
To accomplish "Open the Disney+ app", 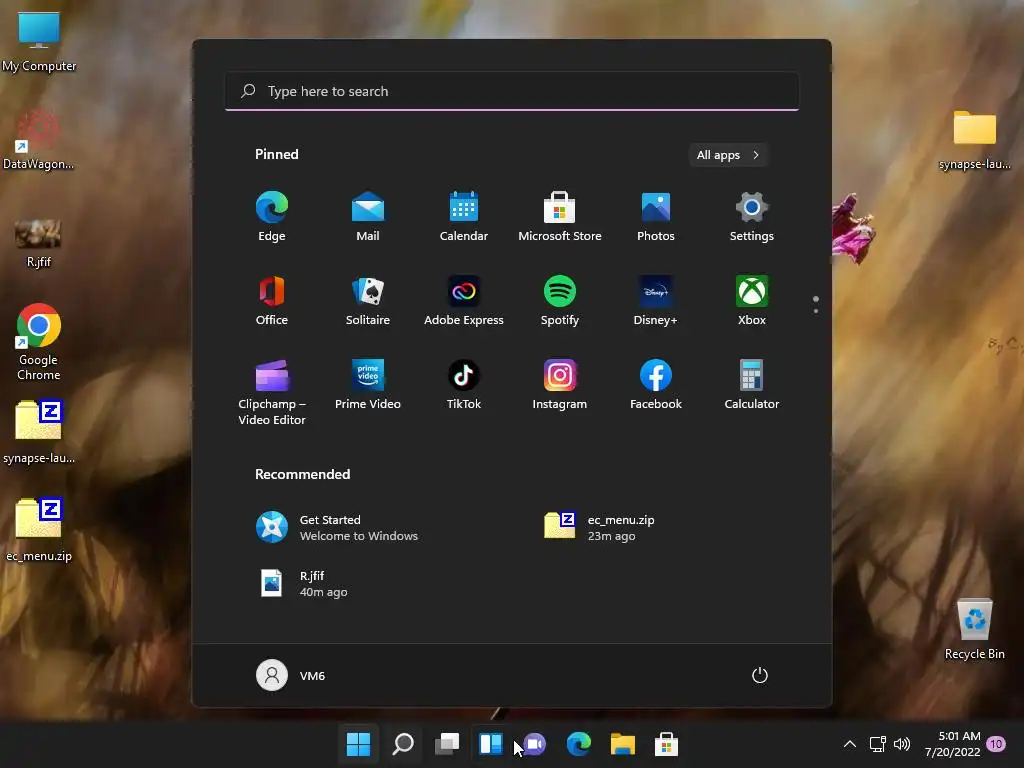I will pos(656,300).
